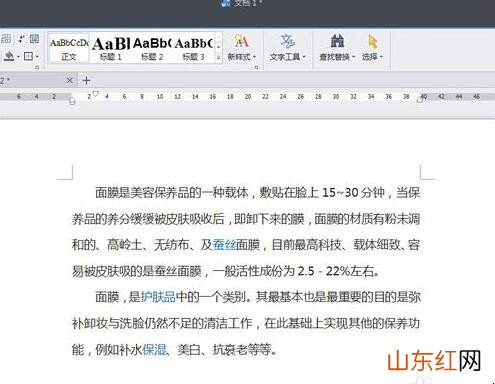
Task: Open the 保湿 hyperlink in text
Action: 154,350
